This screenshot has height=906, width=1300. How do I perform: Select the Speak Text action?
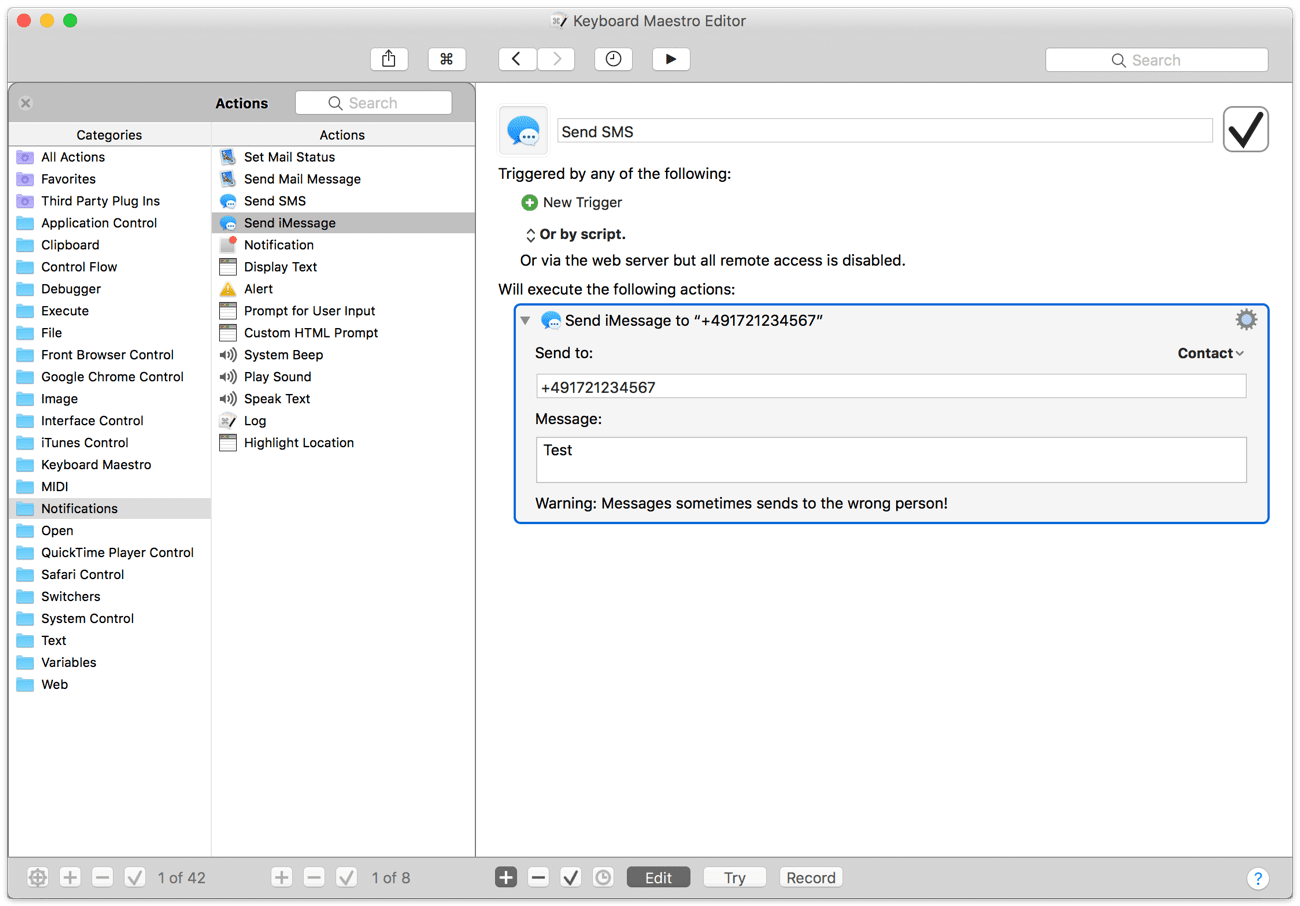343,399
